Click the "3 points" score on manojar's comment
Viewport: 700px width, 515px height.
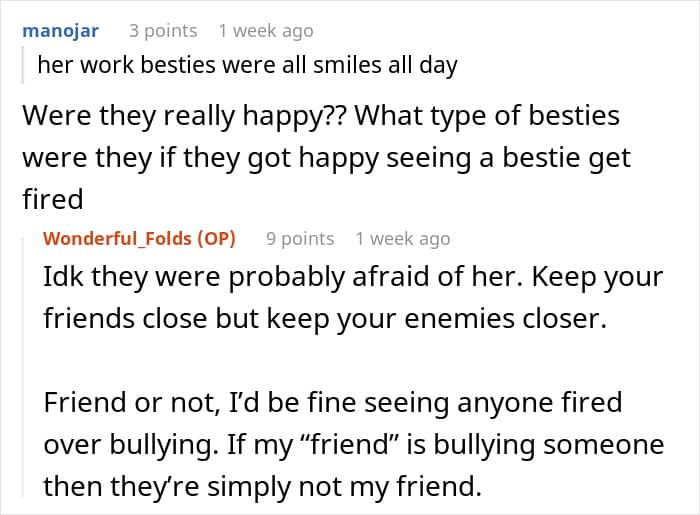click(163, 31)
